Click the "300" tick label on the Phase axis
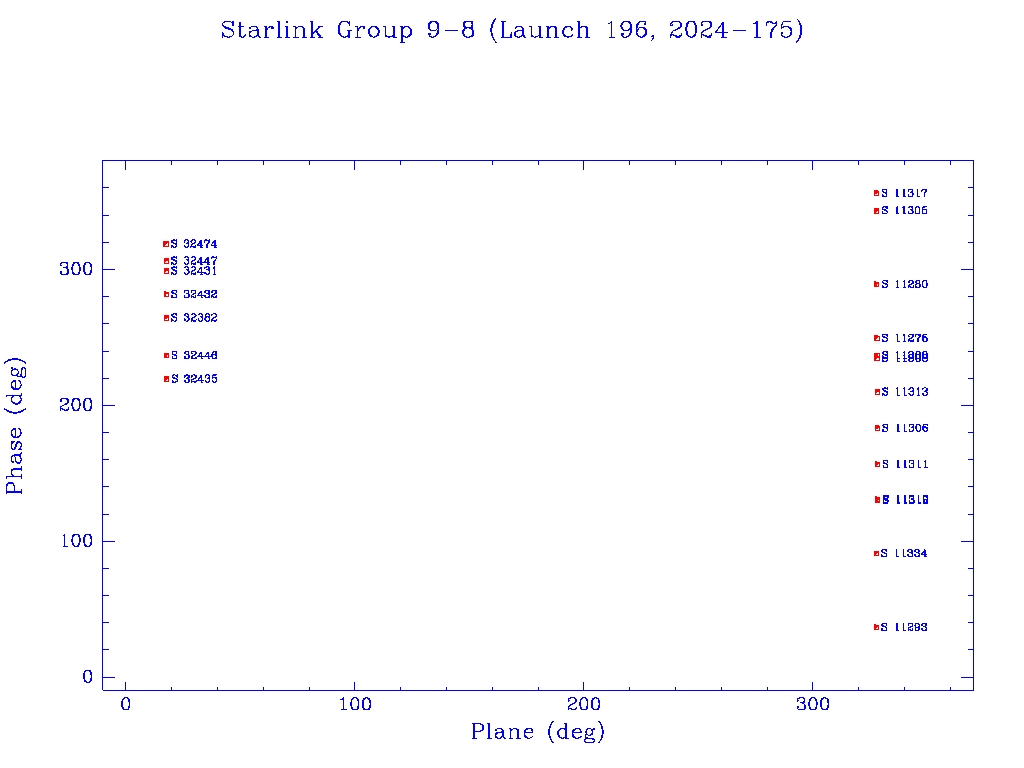 point(76,269)
